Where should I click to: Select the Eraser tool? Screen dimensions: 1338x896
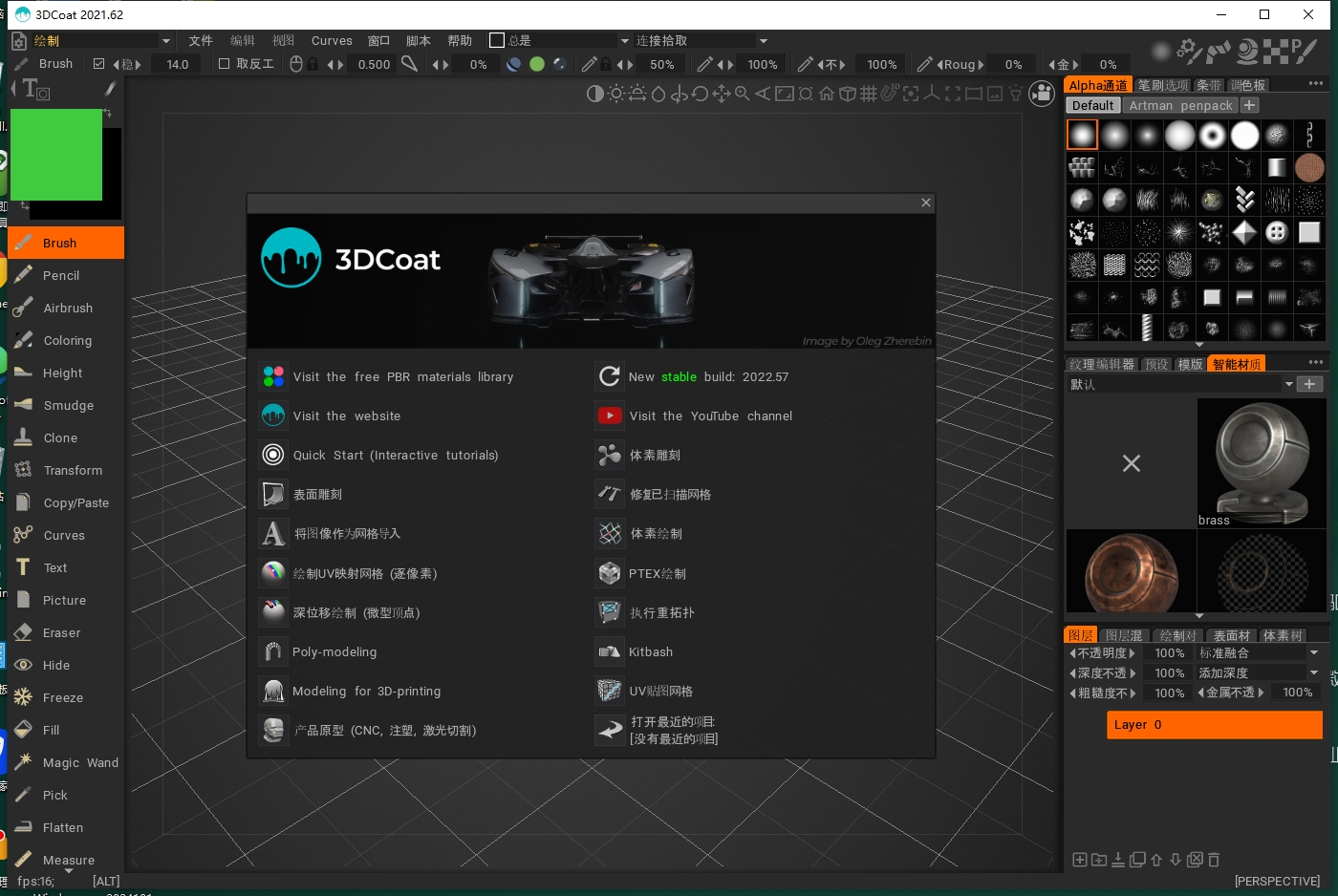(61, 632)
